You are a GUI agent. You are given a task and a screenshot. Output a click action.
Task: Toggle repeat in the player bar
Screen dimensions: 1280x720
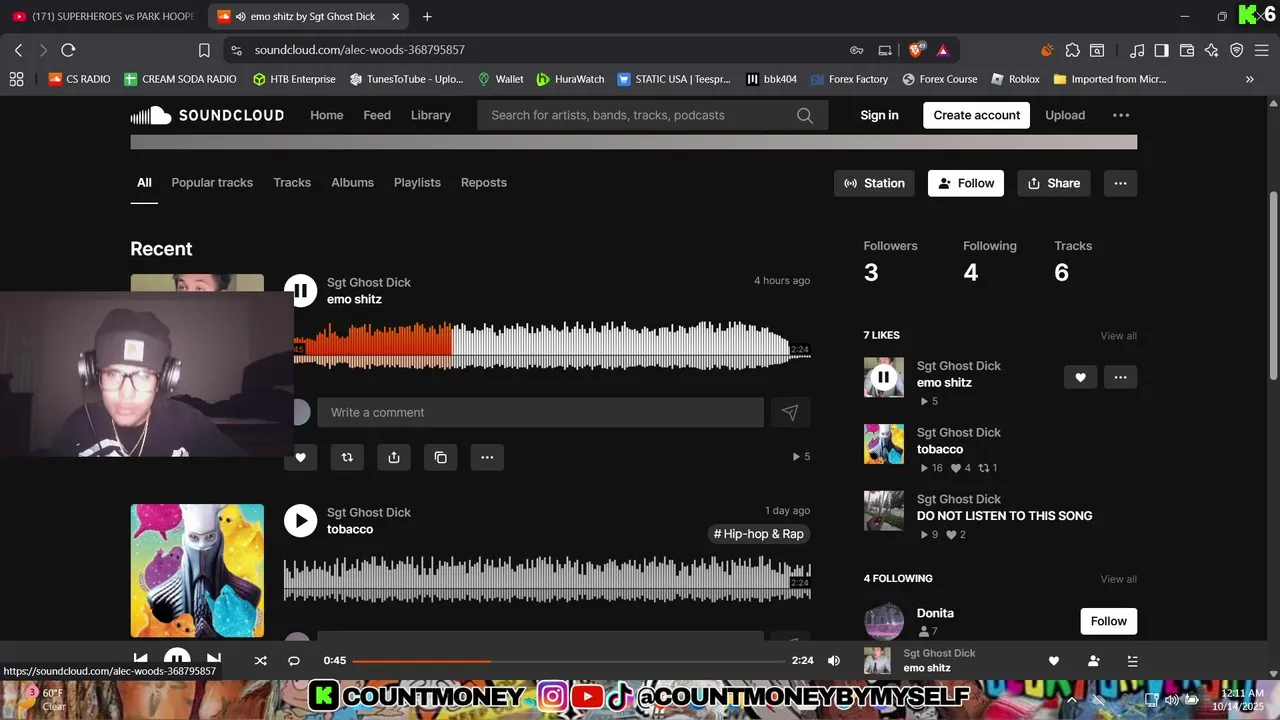pos(294,661)
